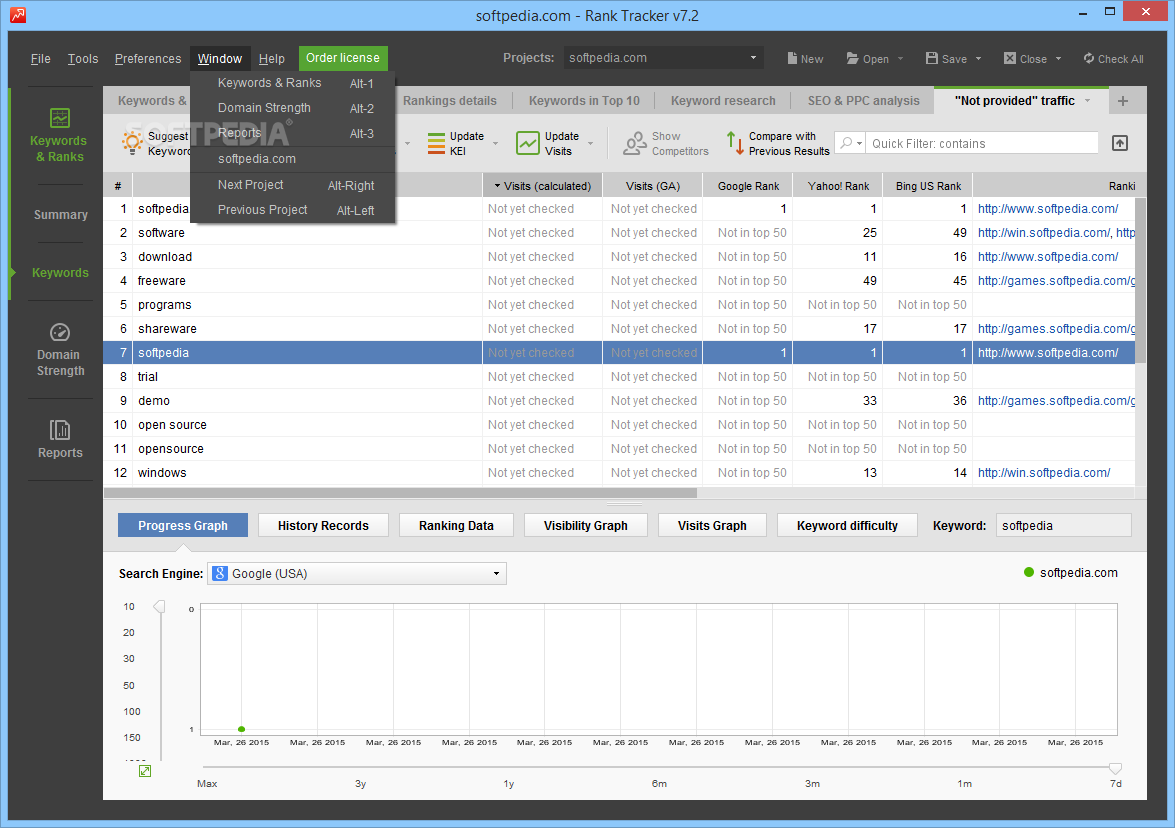Click the Show Competitors icon
This screenshot has width=1175, height=828.
(635, 143)
